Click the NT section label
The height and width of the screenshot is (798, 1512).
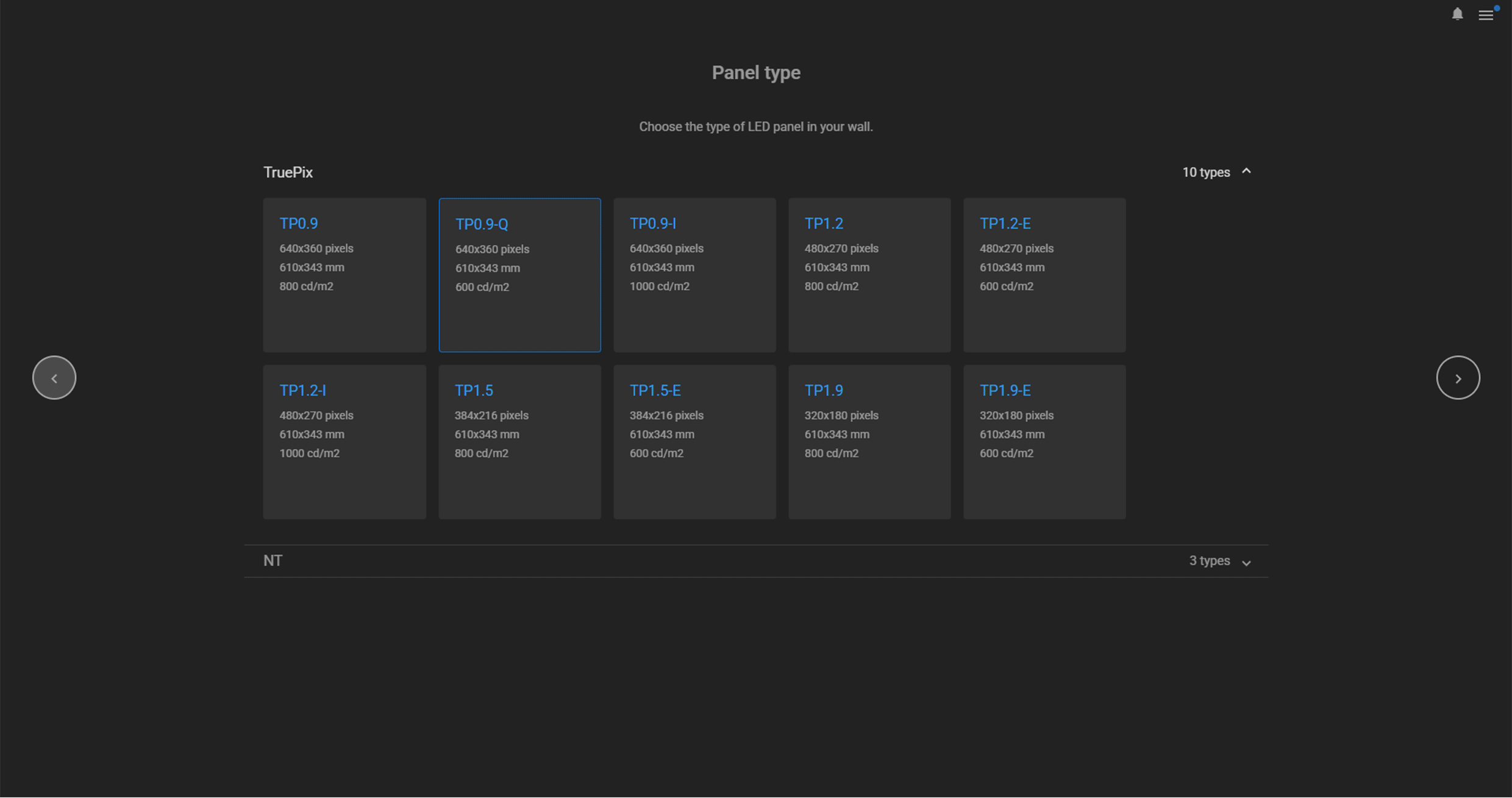[x=273, y=560]
